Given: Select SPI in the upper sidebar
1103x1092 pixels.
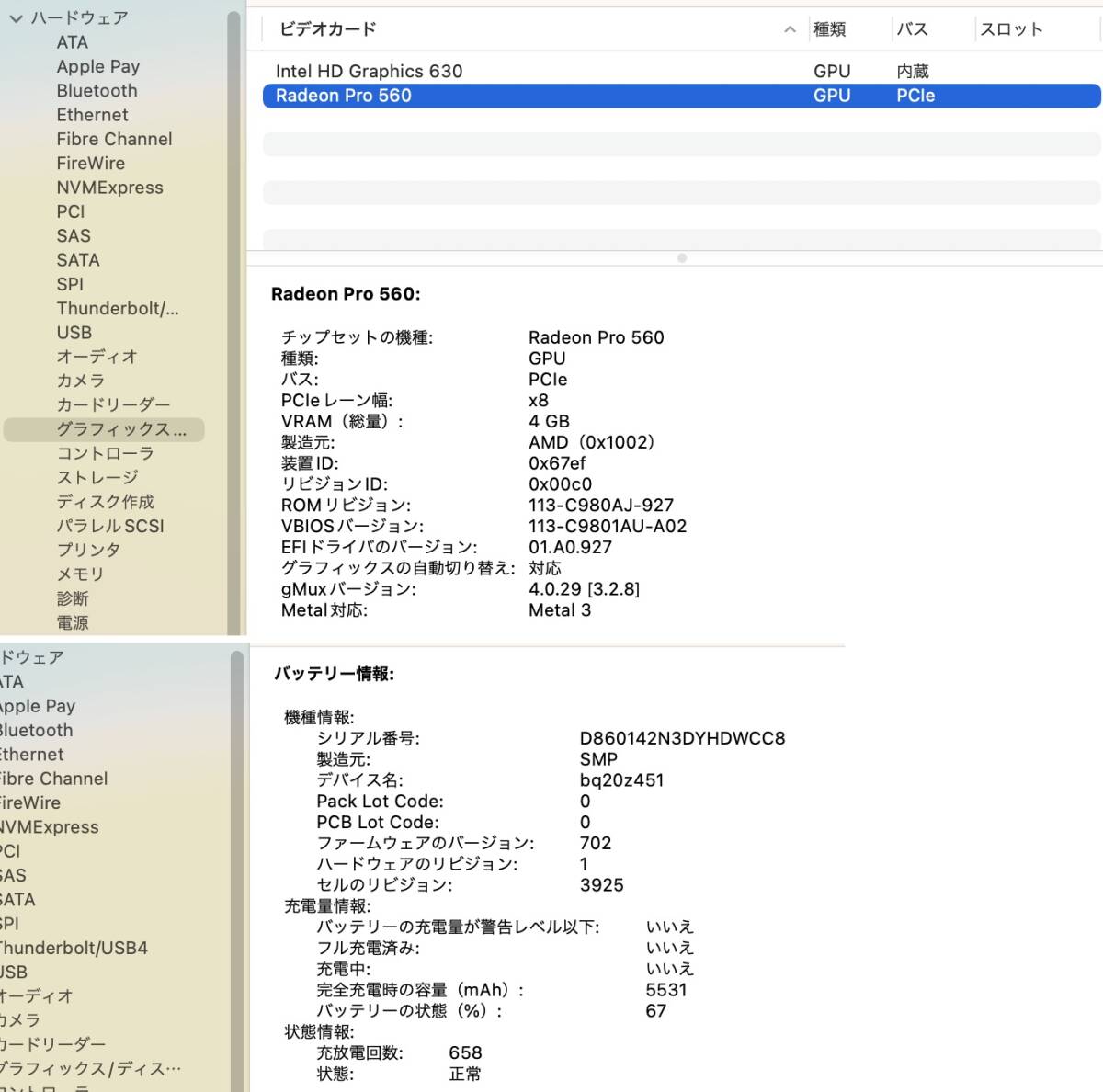Looking at the screenshot, I should 70,284.
